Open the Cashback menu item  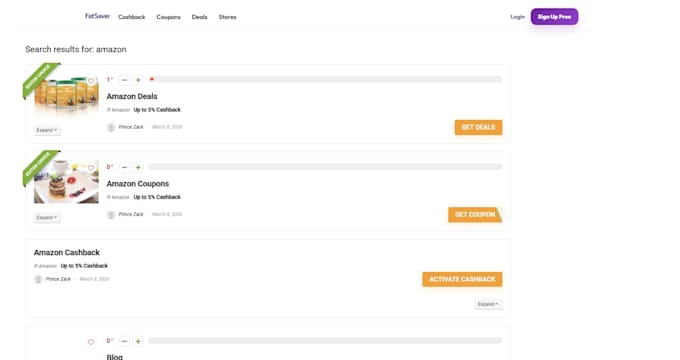pos(132,17)
